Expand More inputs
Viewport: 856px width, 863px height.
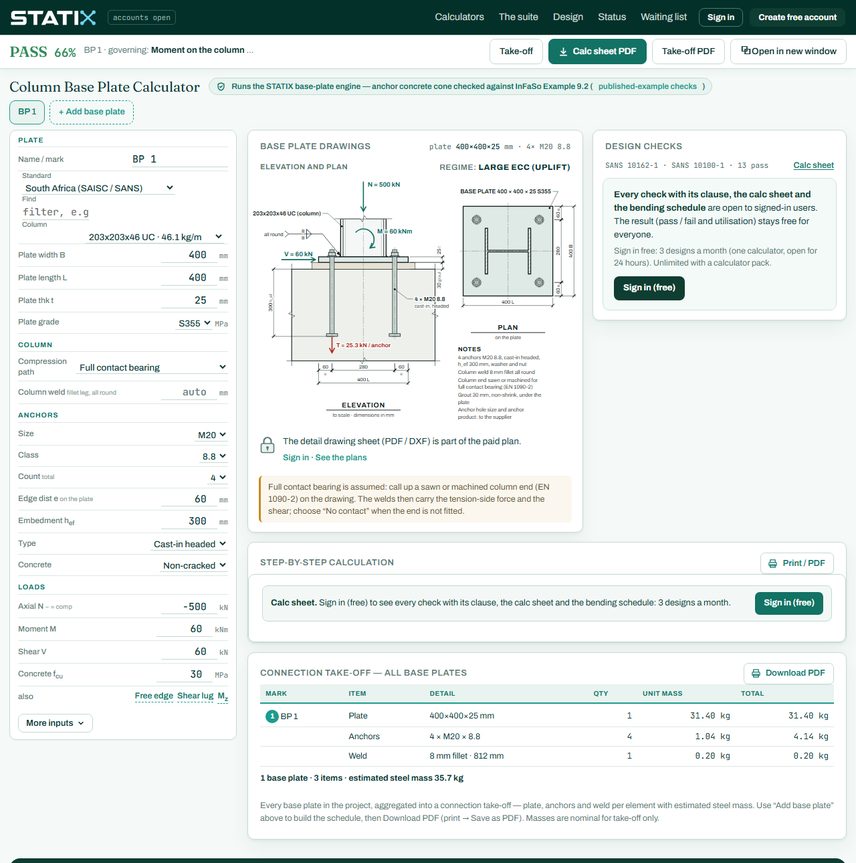pyautogui.click(x=55, y=723)
